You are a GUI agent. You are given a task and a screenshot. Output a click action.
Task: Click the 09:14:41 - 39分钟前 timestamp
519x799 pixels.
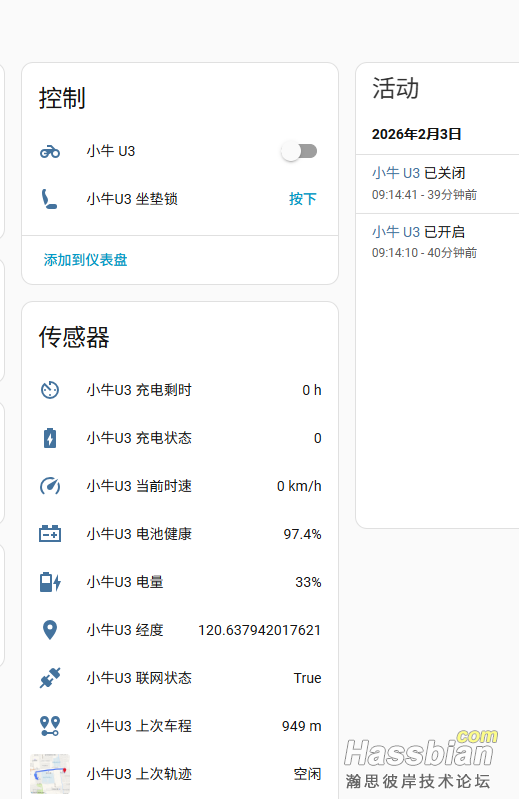(424, 195)
